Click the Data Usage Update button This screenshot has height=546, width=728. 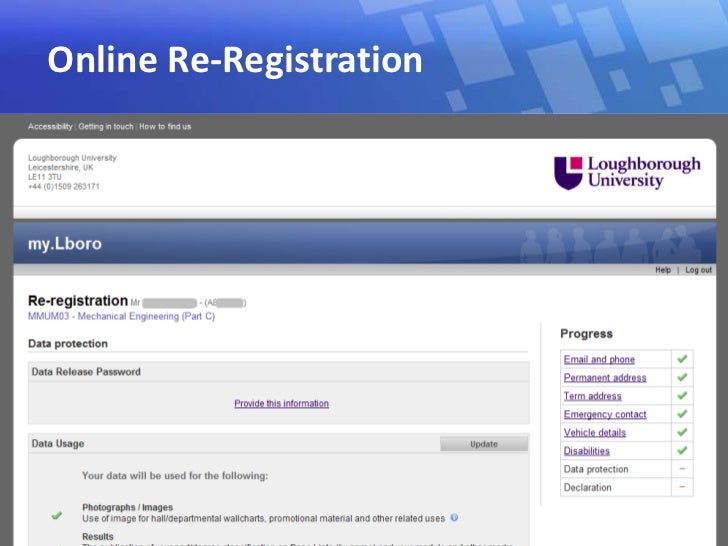tap(484, 444)
